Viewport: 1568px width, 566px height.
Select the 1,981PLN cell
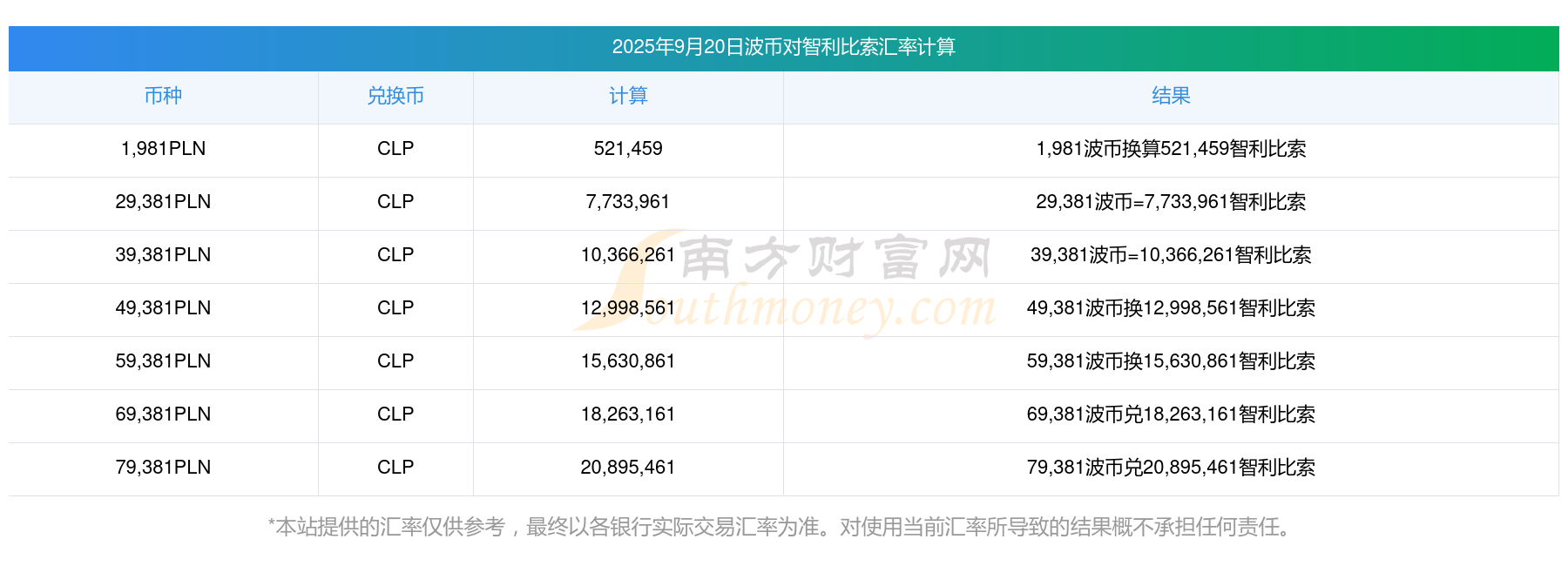tap(163, 149)
